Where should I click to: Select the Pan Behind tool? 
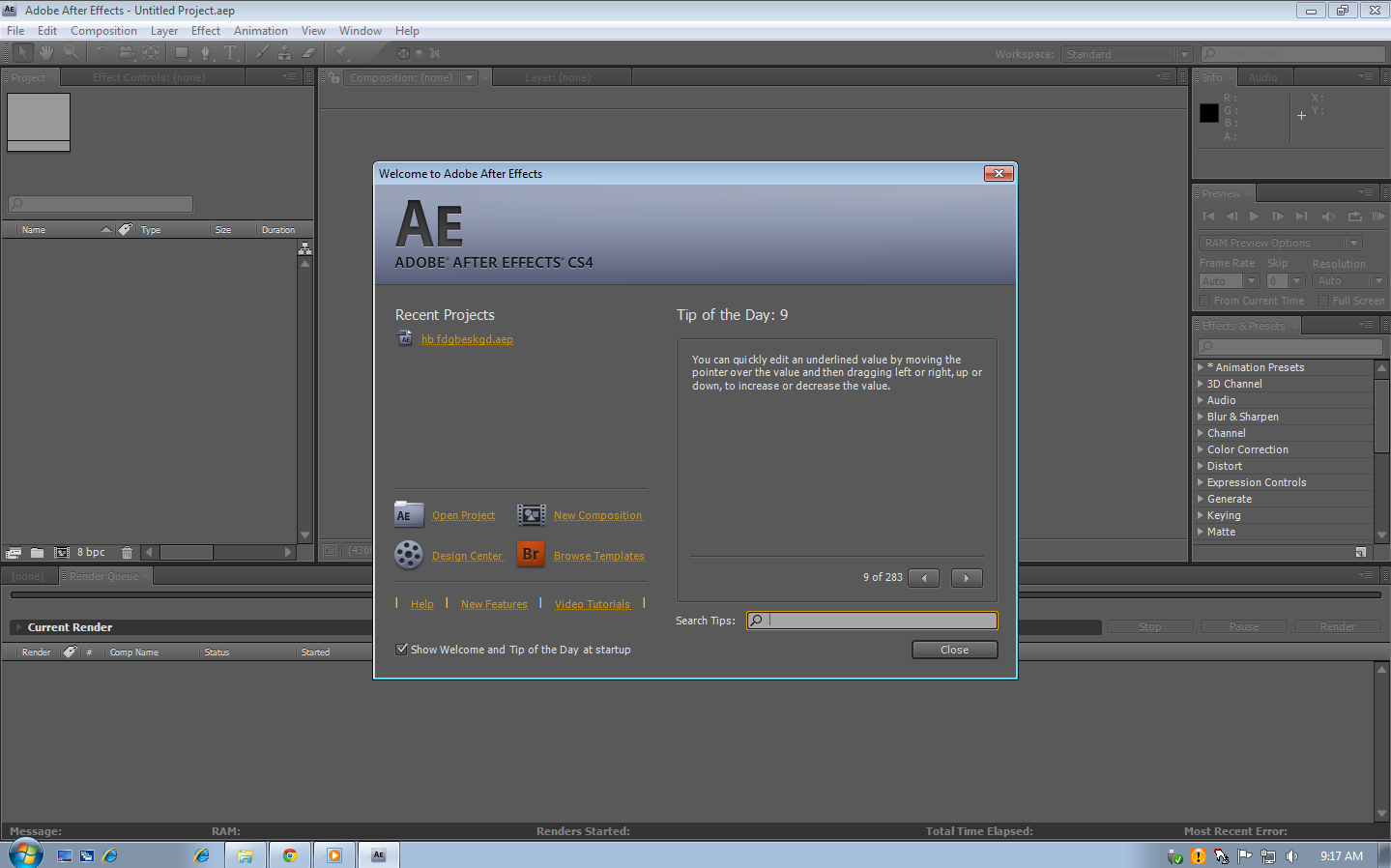(x=152, y=53)
